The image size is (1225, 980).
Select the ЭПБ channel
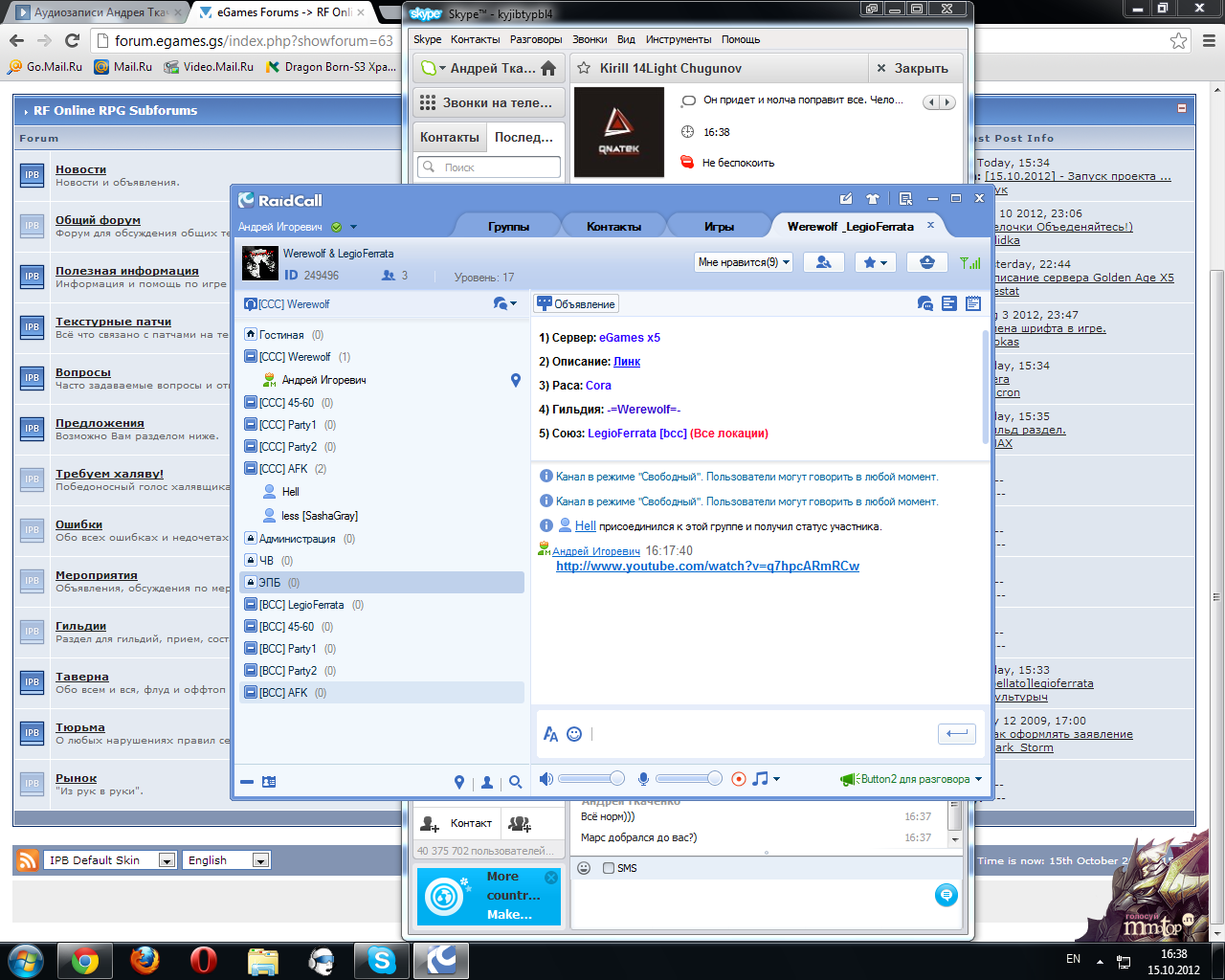[382, 583]
